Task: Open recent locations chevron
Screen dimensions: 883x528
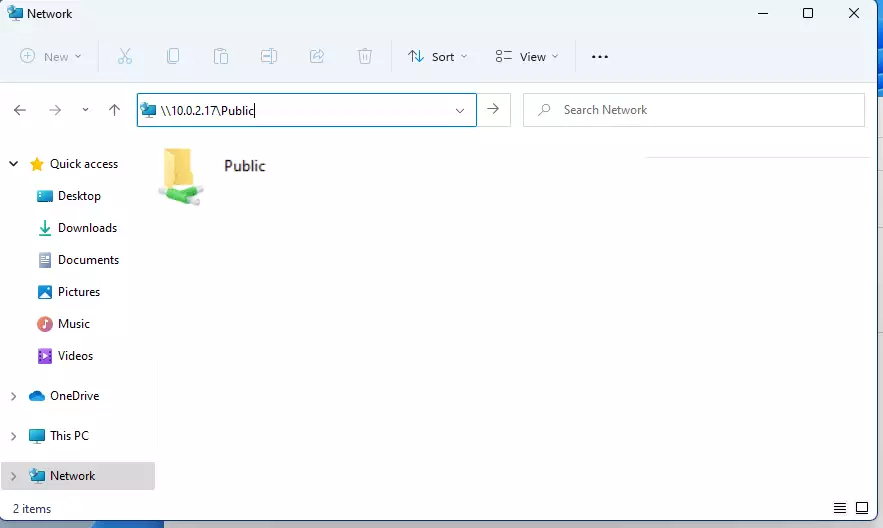Action: coord(85,110)
